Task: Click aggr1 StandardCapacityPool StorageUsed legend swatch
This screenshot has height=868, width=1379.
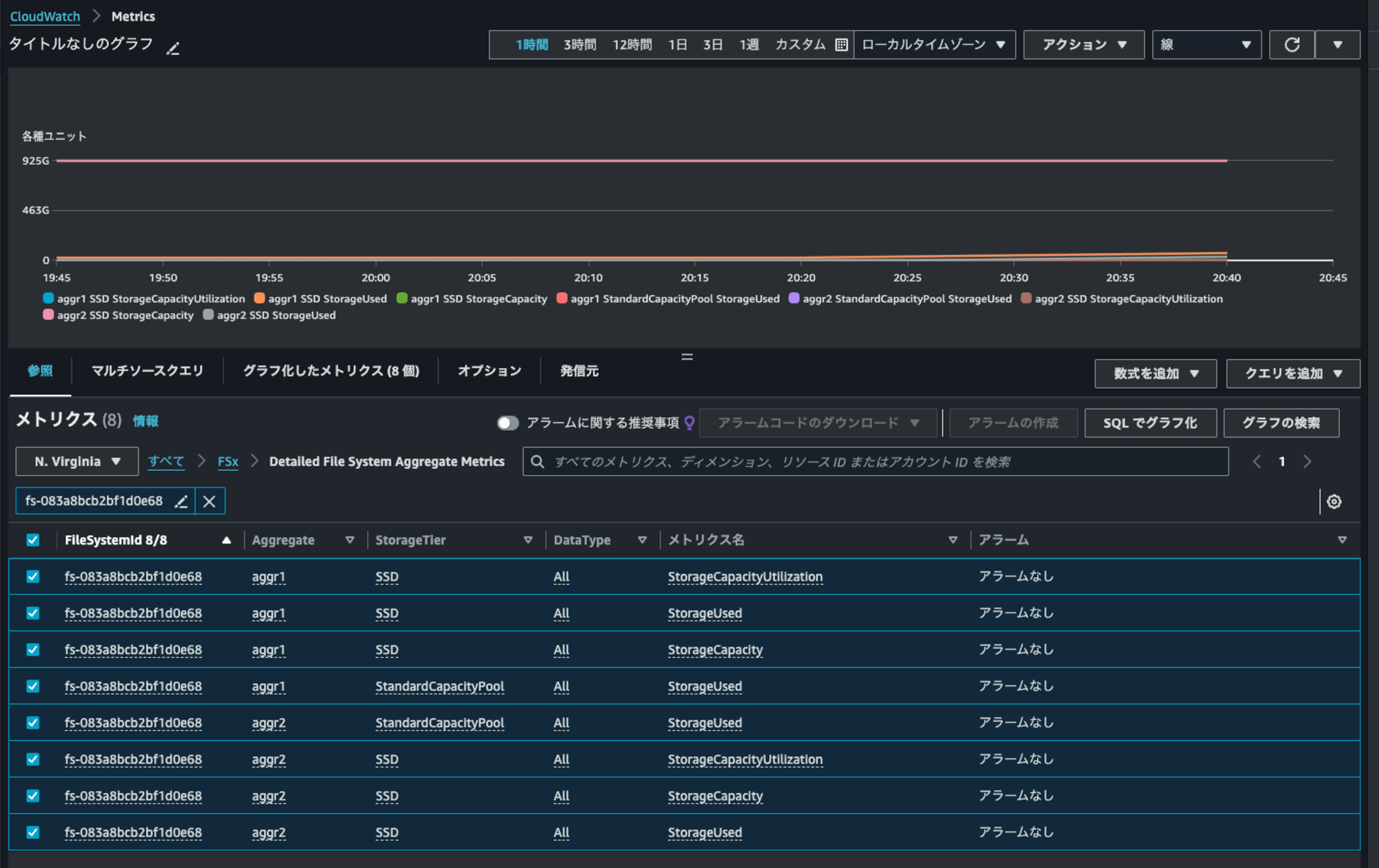Action: (562, 299)
